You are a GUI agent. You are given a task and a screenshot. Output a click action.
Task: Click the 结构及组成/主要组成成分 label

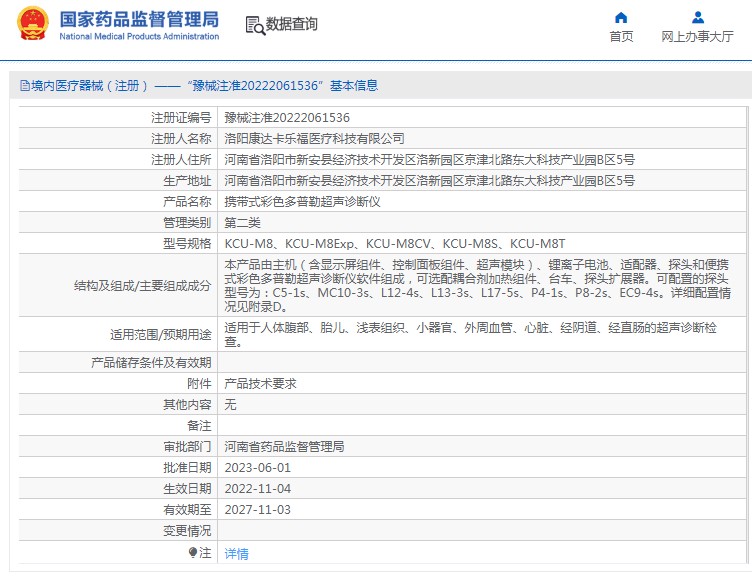(x=142, y=286)
